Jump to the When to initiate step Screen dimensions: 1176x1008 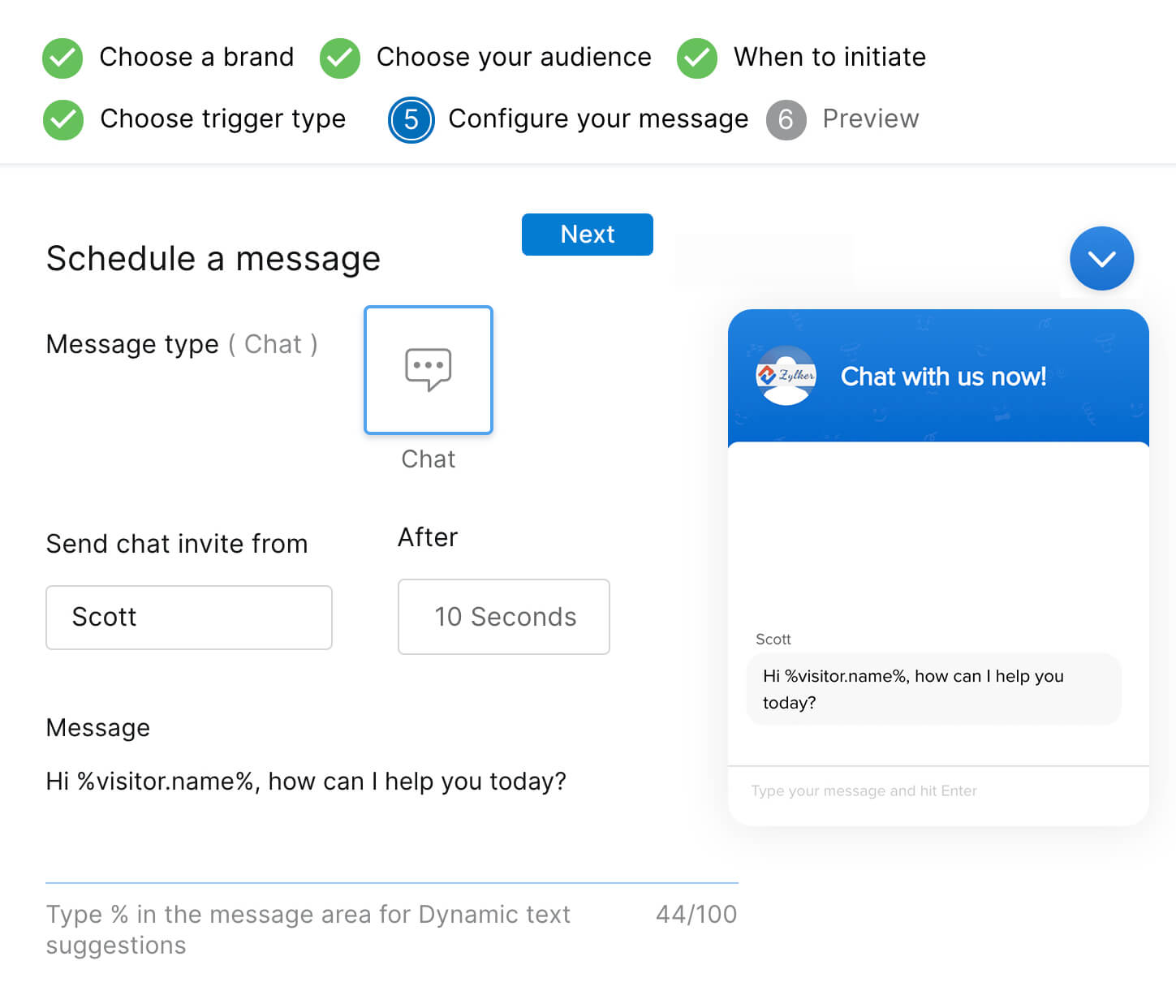pyautogui.click(x=829, y=58)
